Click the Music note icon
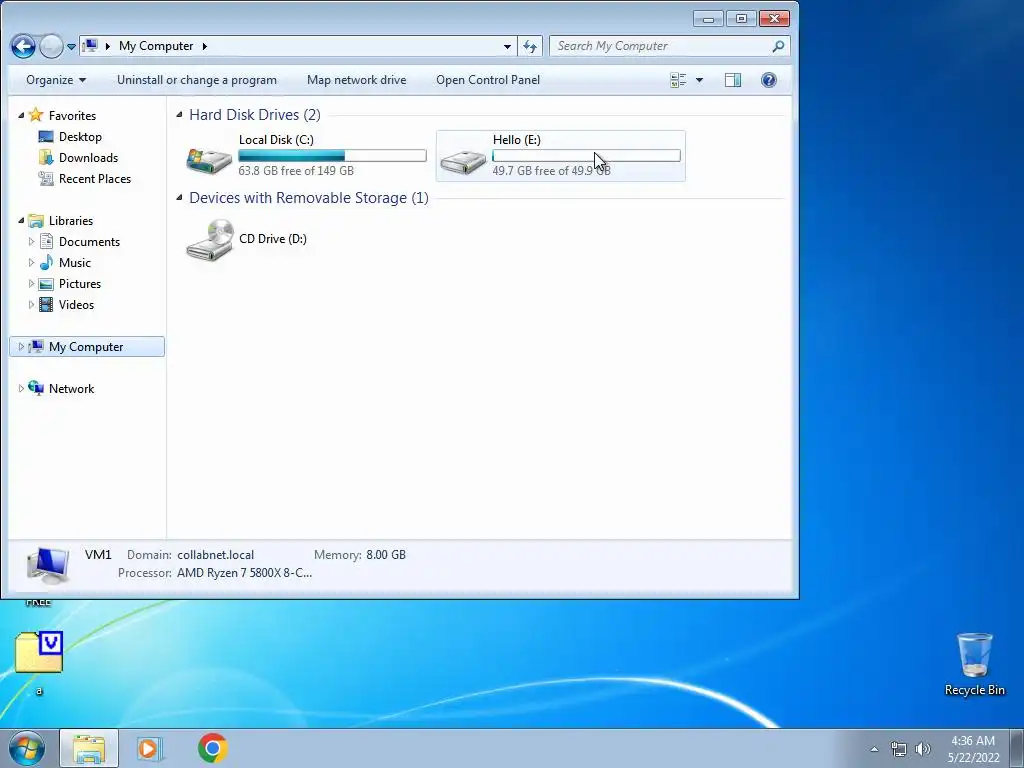1024x768 pixels. [46, 263]
